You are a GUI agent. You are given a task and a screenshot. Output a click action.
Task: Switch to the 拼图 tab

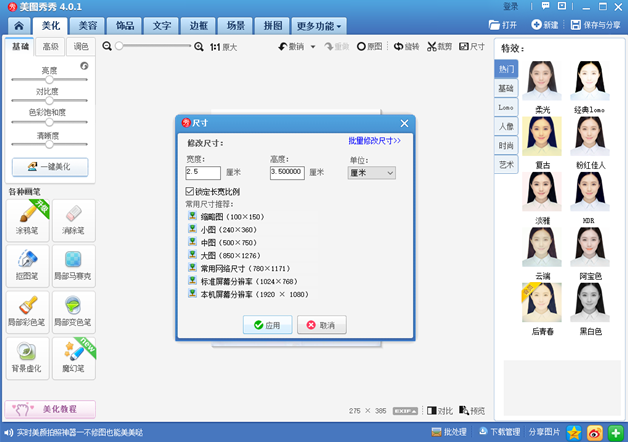pos(273,26)
